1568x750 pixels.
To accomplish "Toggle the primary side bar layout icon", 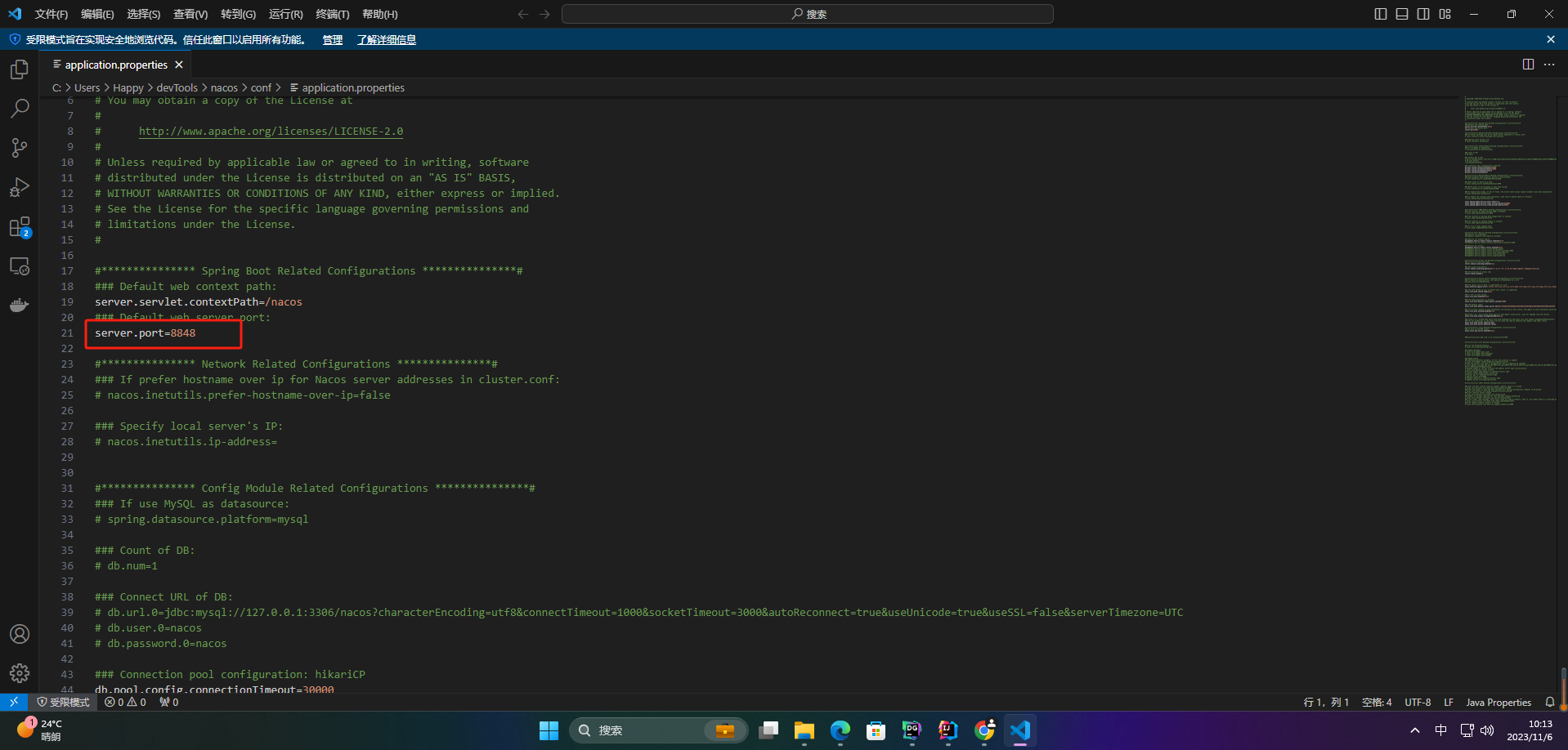I will (x=1381, y=14).
